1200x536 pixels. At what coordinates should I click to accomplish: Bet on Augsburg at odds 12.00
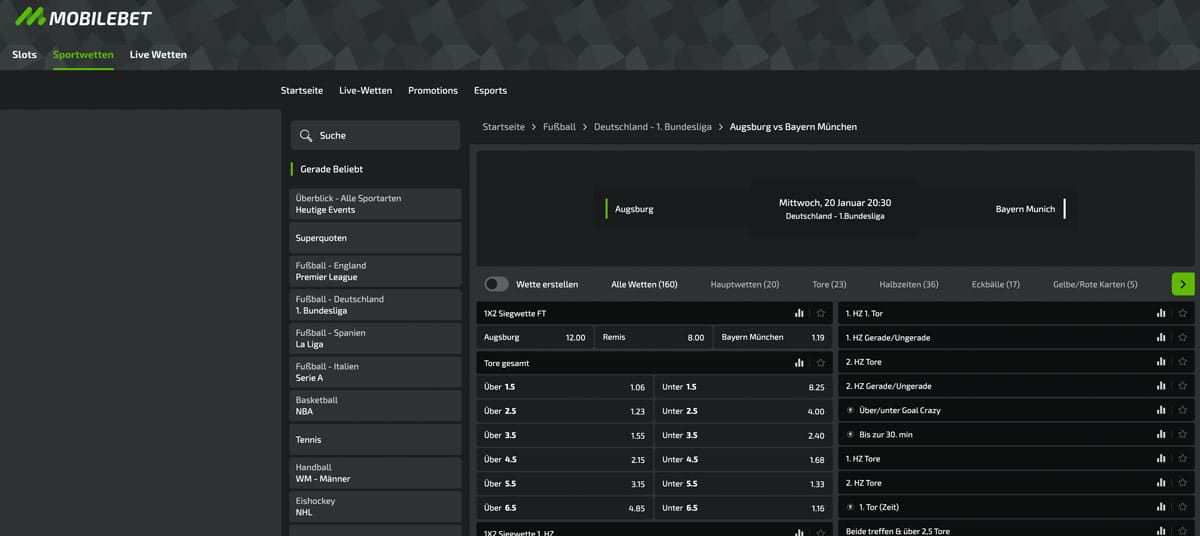(x=535, y=337)
